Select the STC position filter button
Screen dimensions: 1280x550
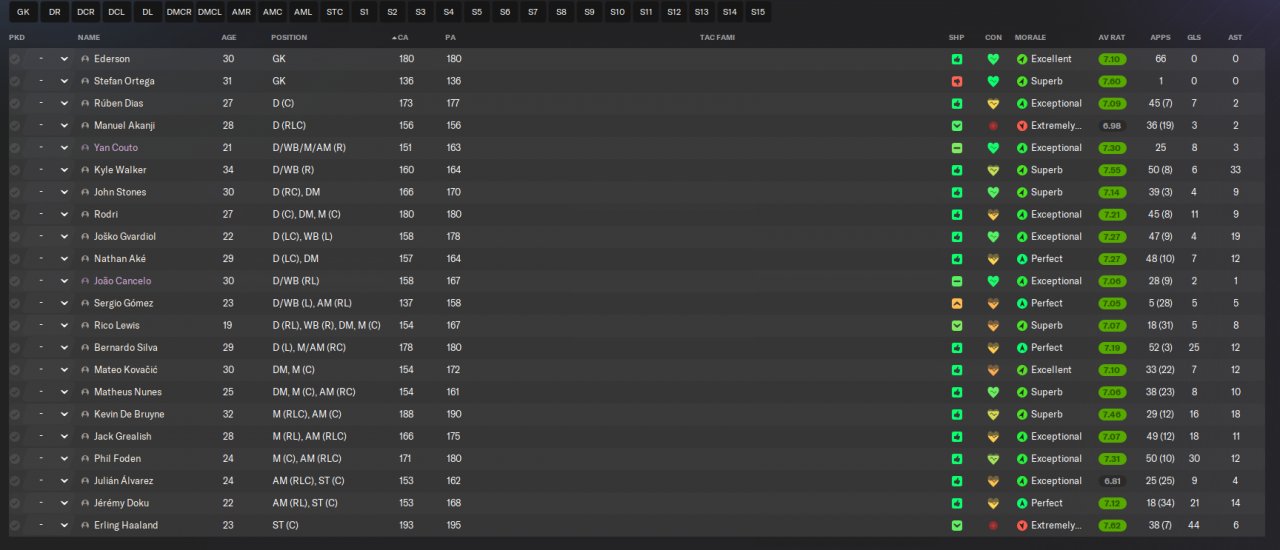click(334, 12)
